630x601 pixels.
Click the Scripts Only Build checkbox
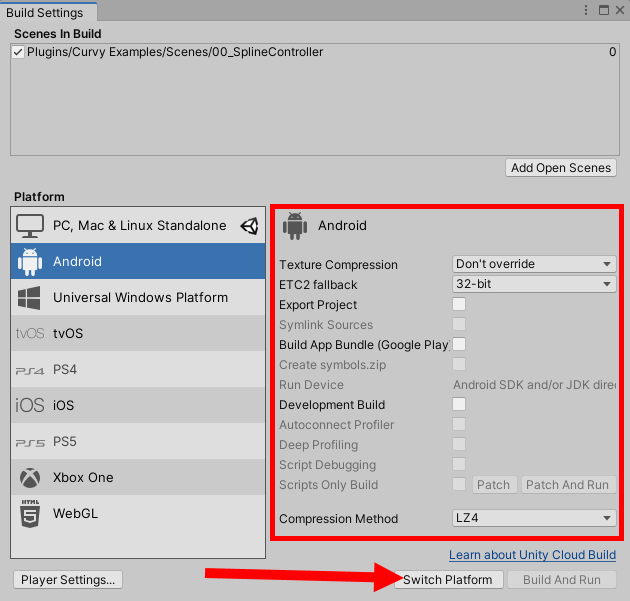coord(459,484)
